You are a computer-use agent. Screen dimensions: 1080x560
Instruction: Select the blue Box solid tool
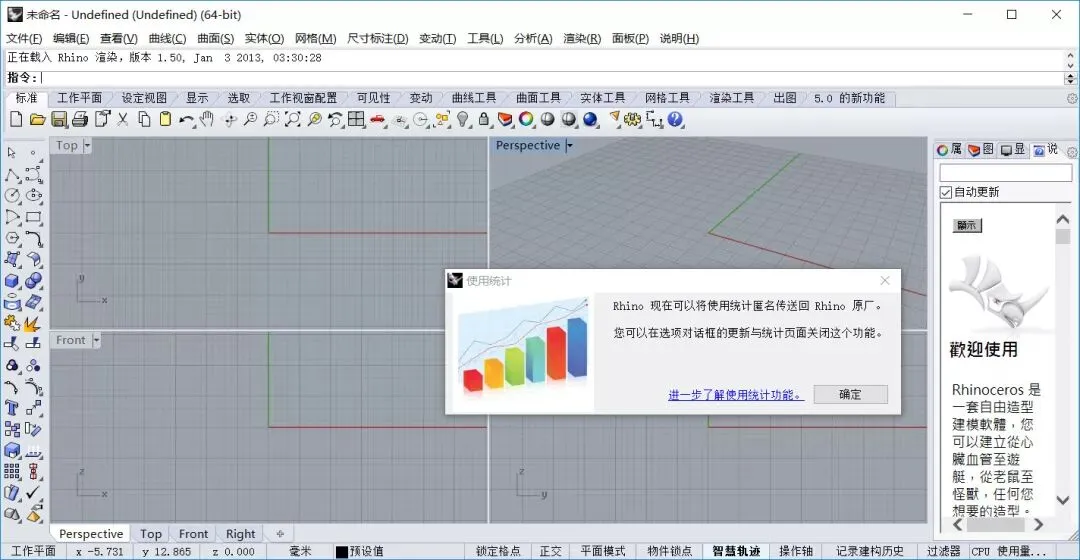(12, 280)
